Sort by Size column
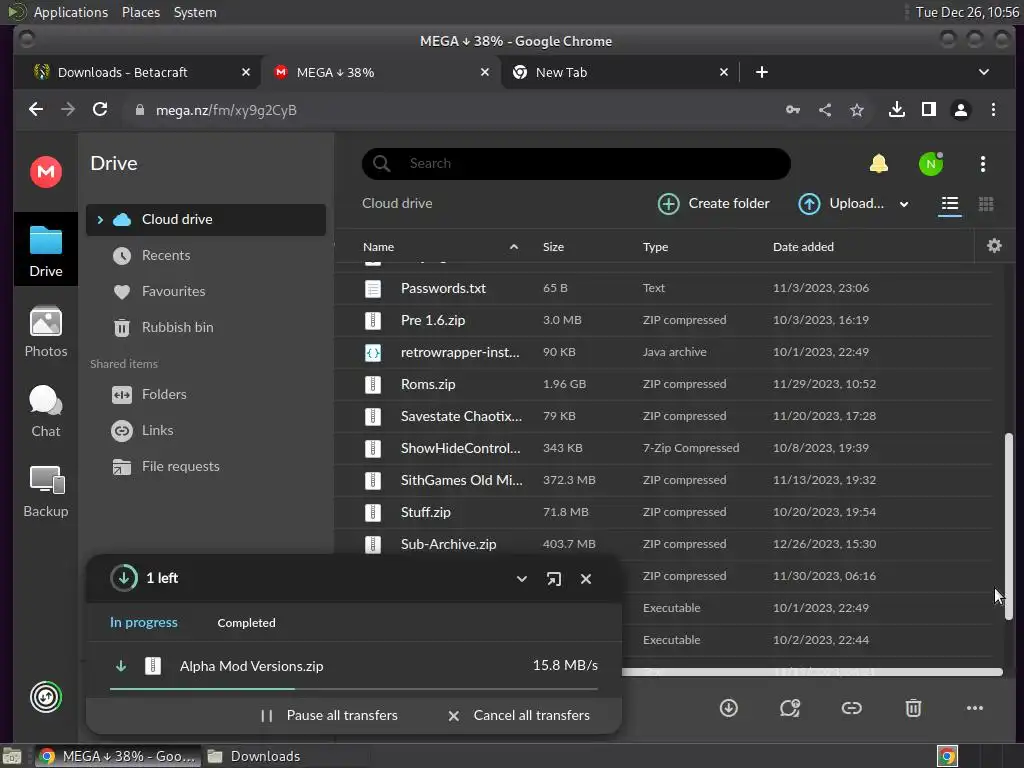Image resolution: width=1024 pixels, height=768 pixels. click(x=553, y=247)
